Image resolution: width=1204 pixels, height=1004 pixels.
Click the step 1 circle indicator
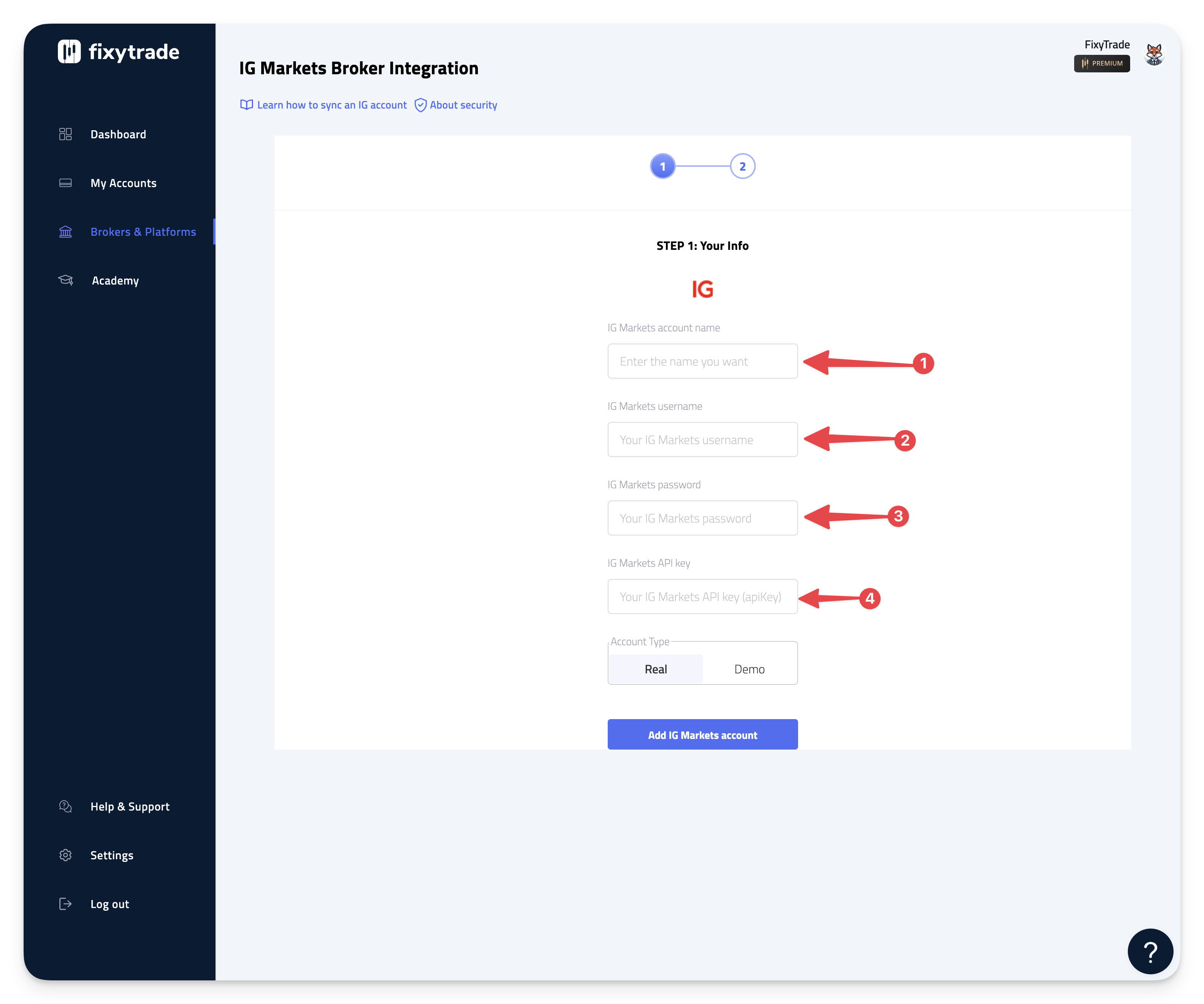pyautogui.click(x=662, y=166)
